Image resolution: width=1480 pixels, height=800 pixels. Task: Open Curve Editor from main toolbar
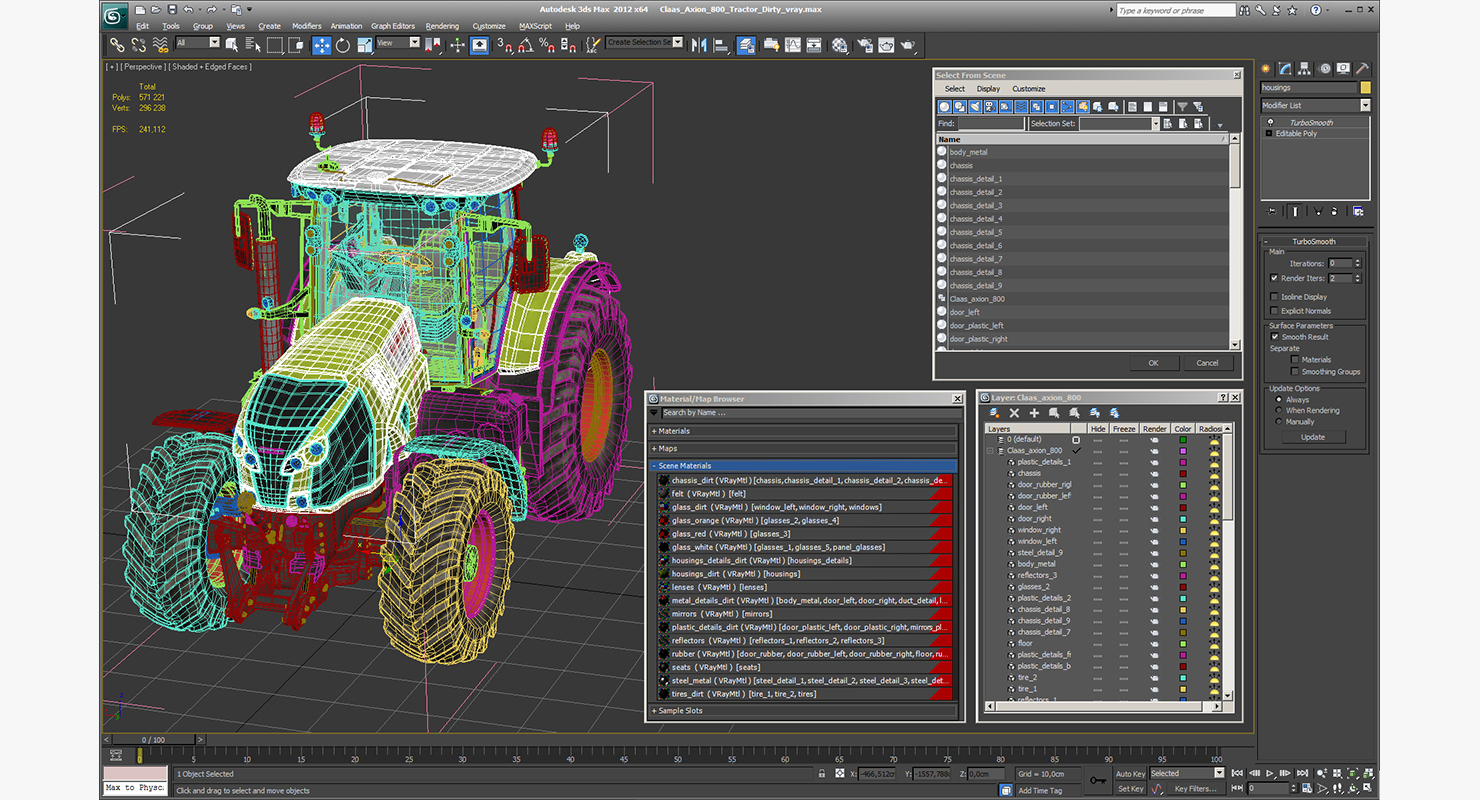point(793,45)
